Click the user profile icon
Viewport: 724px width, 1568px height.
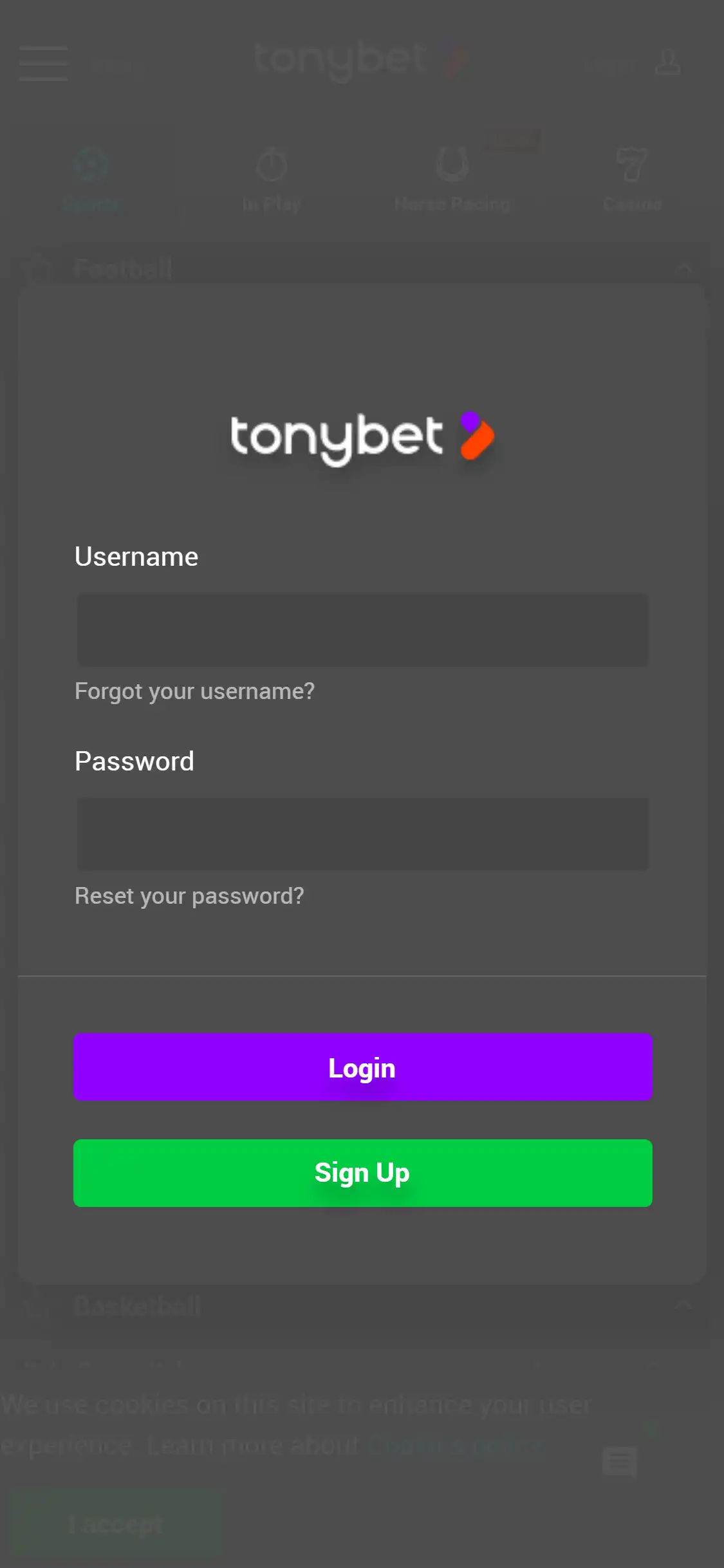(667, 62)
